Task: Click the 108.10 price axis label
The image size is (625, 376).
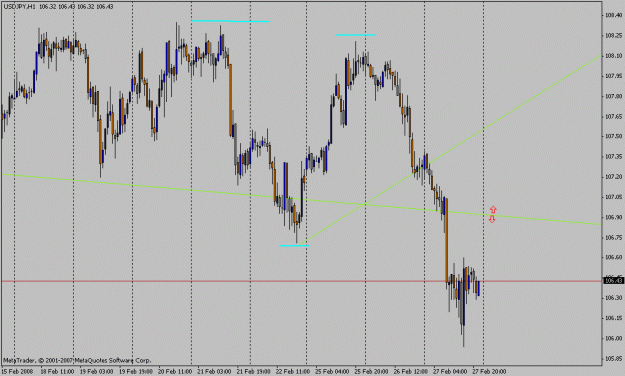Action: (x=613, y=56)
